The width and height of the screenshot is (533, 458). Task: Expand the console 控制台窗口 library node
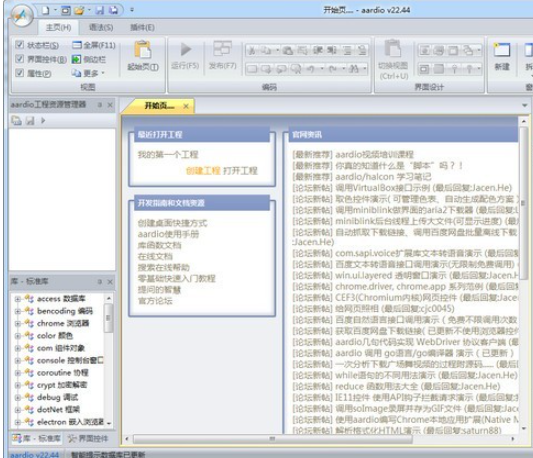click(18, 360)
